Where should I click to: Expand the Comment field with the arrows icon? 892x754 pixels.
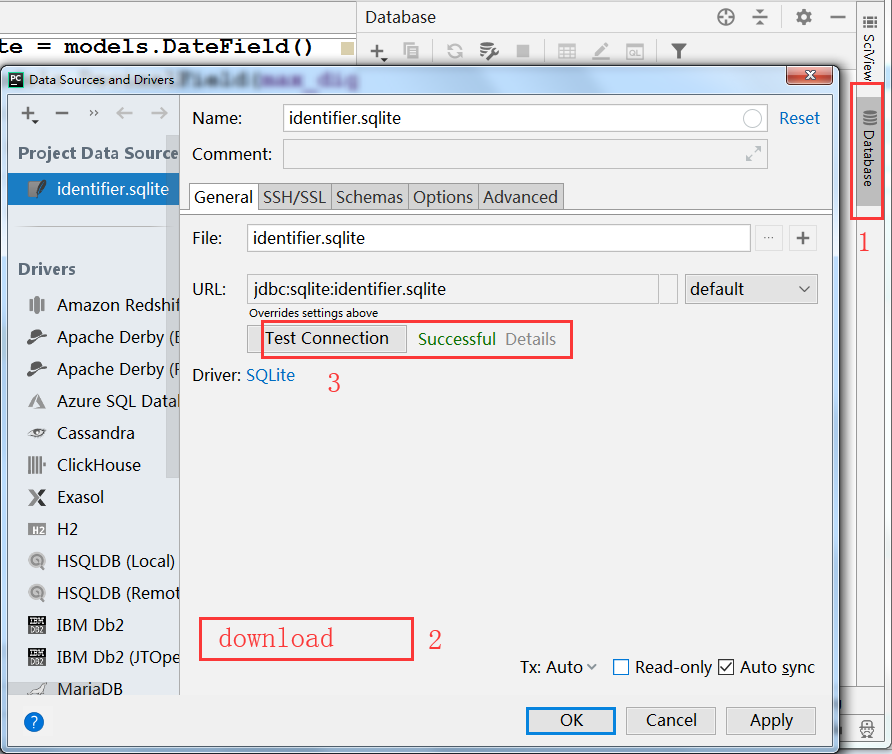753,154
